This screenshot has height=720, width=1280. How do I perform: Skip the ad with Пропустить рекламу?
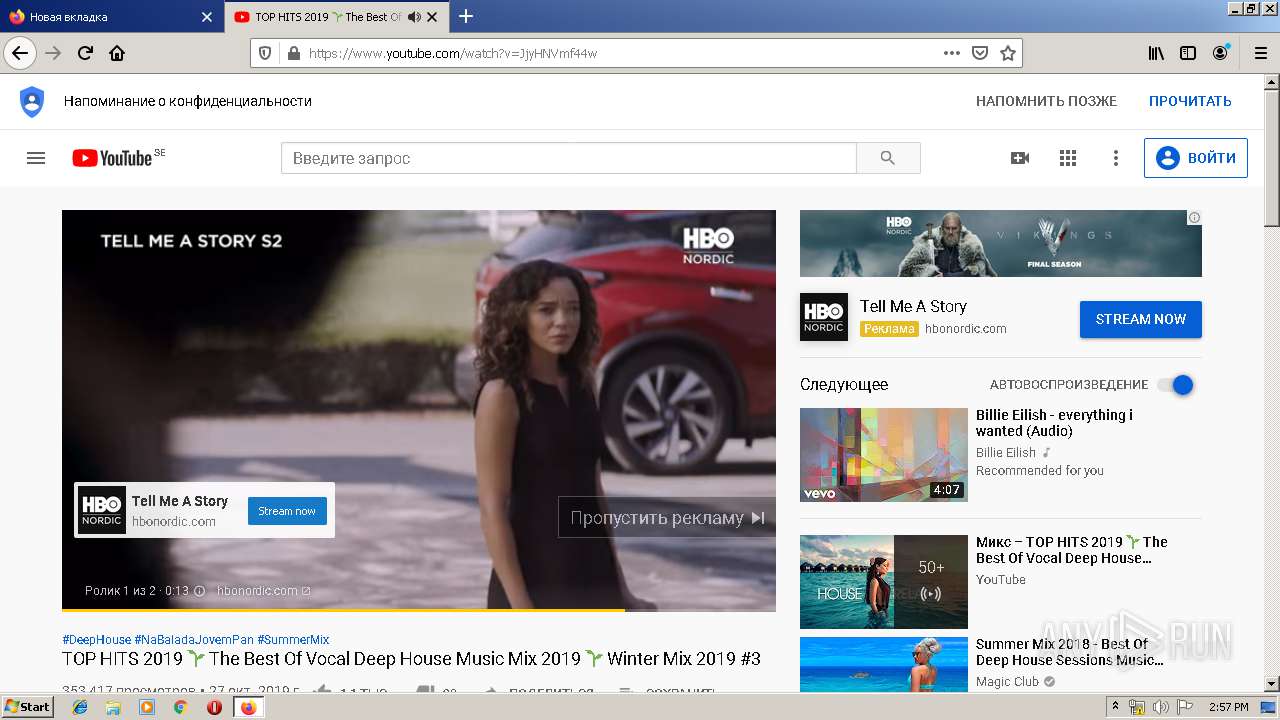click(x=667, y=517)
